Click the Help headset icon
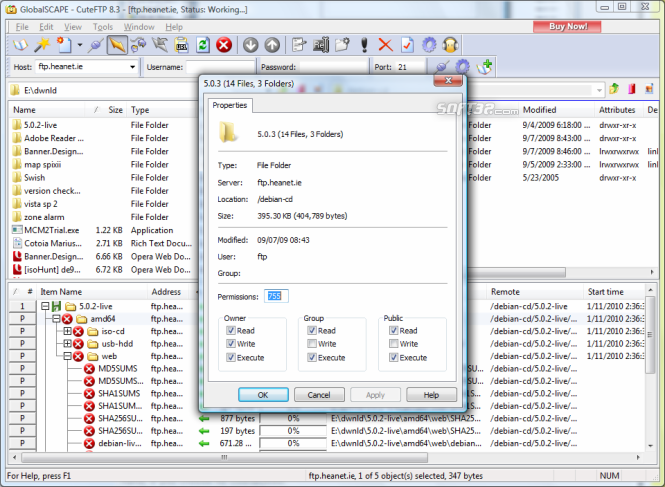The height and width of the screenshot is (487, 665). point(450,45)
